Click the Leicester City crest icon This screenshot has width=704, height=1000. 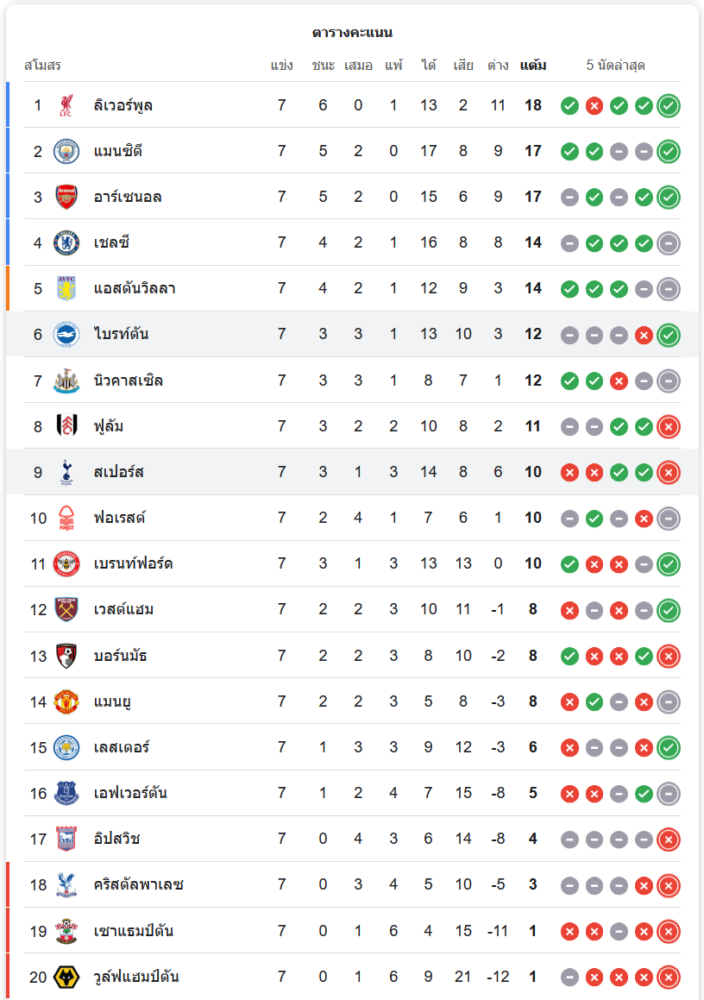67,747
